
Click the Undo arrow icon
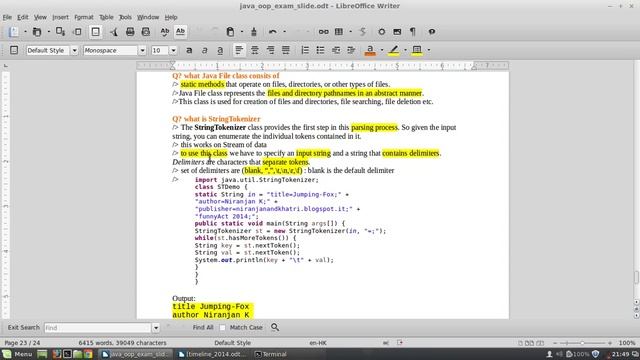[x=273, y=32]
